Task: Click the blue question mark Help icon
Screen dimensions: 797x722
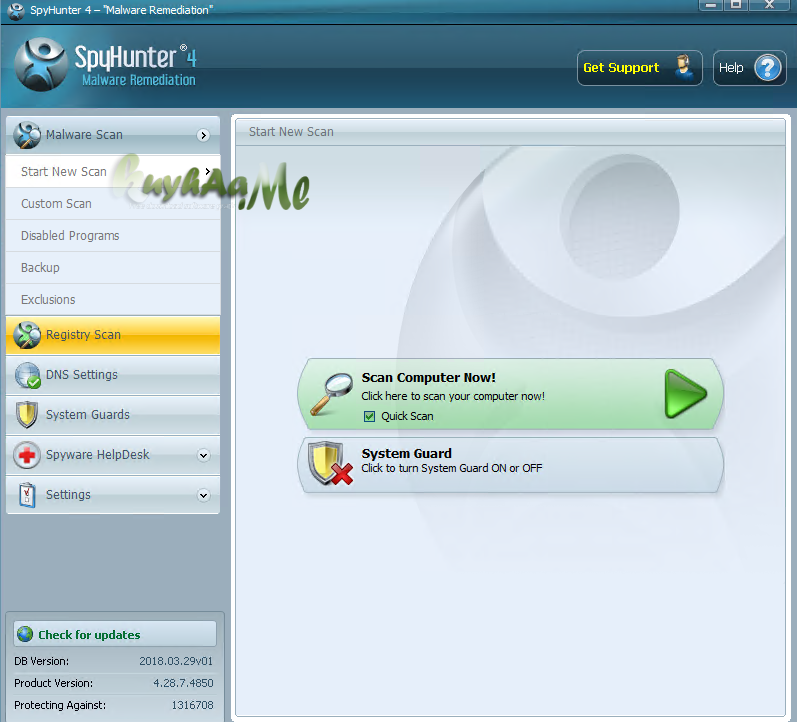Action: [768, 68]
